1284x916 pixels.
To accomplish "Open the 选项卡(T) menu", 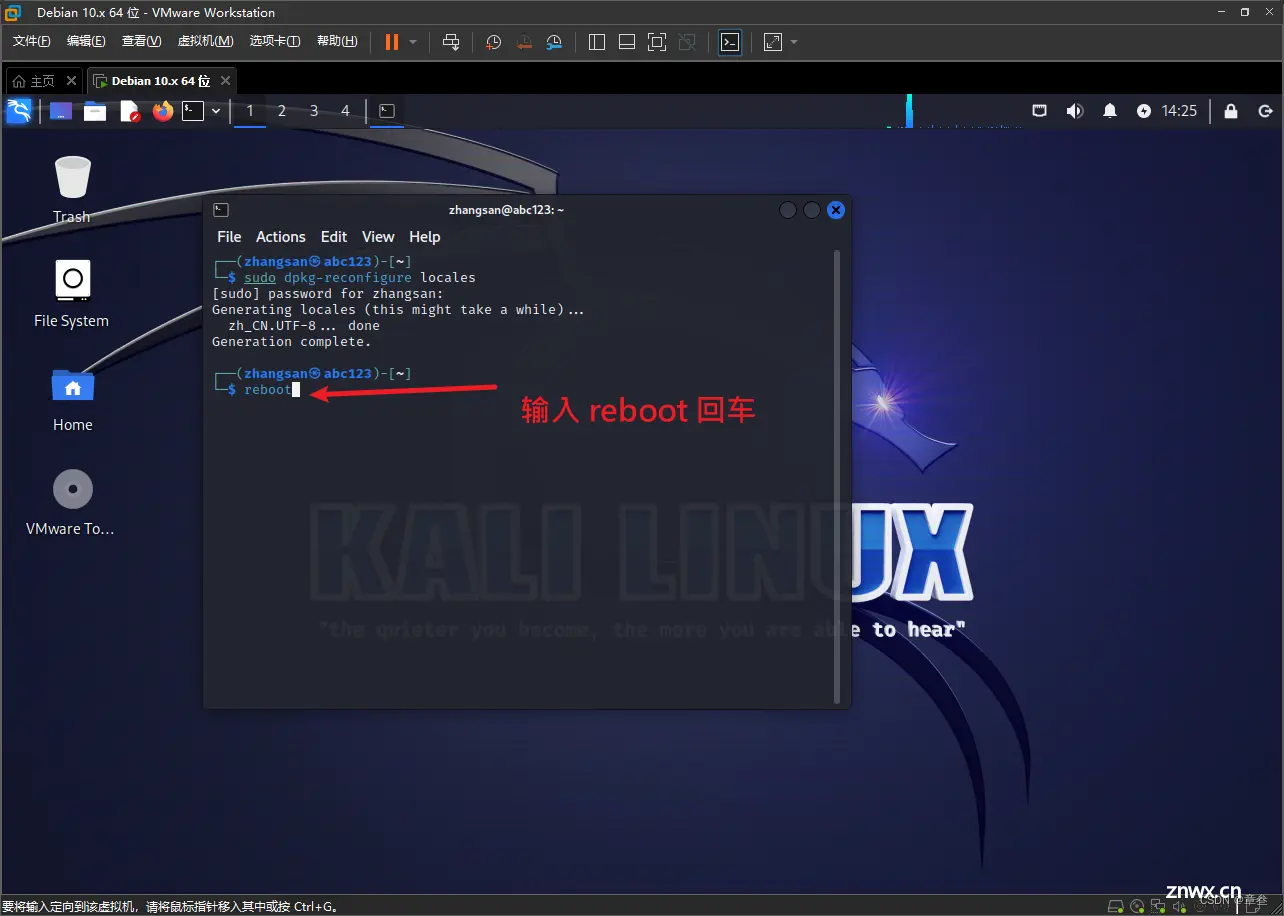I will (275, 41).
